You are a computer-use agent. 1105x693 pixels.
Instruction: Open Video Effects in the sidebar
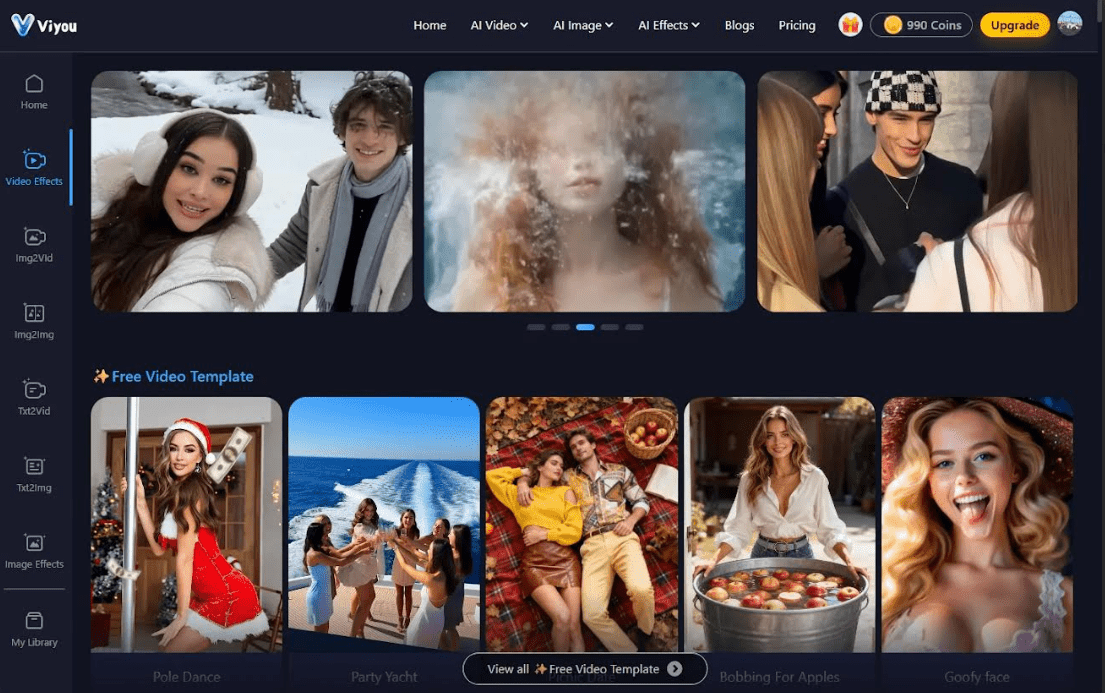(x=34, y=167)
